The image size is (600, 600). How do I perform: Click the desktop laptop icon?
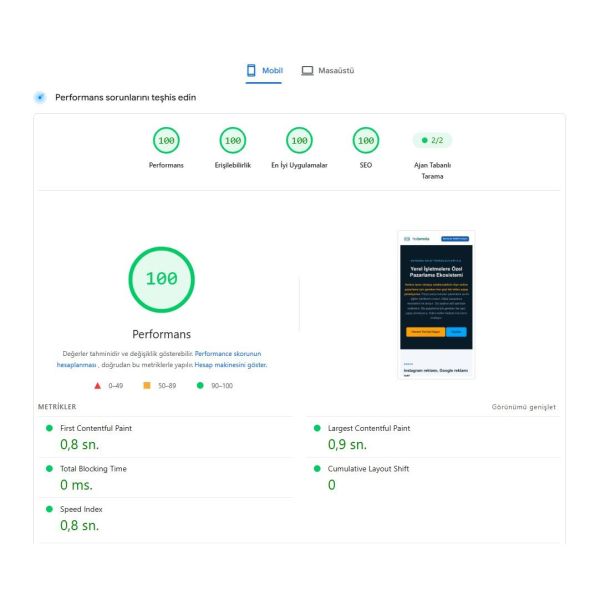pyautogui.click(x=307, y=71)
